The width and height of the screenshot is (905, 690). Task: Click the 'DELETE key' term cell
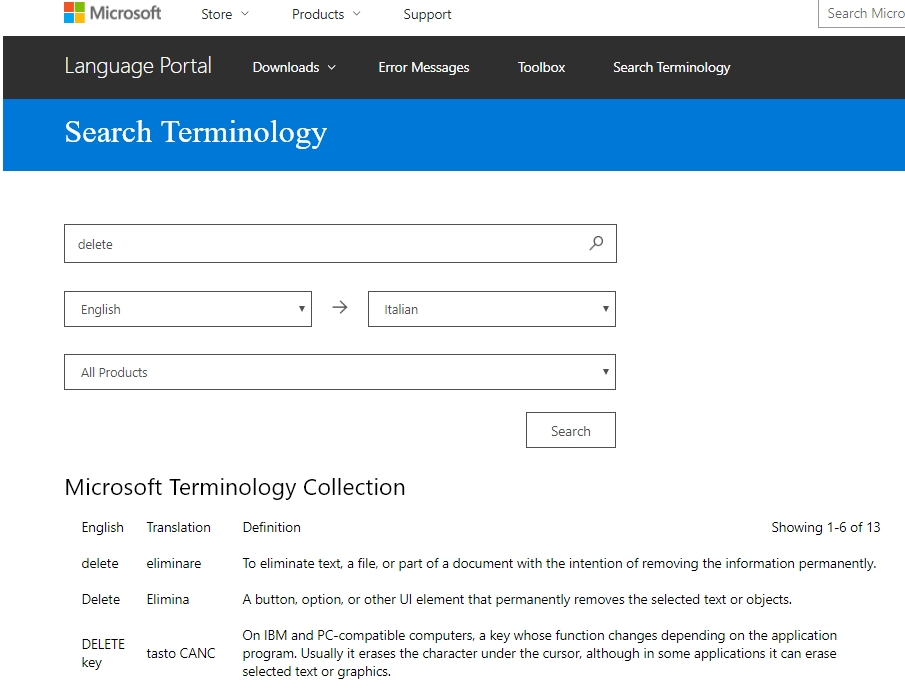pos(103,653)
